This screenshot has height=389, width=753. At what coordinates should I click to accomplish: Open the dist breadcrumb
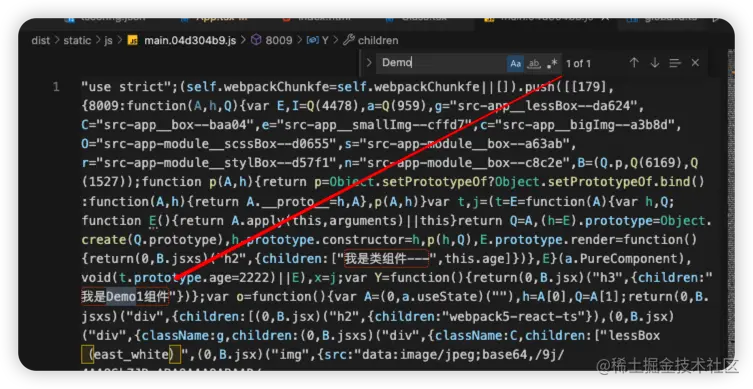[40, 40]
